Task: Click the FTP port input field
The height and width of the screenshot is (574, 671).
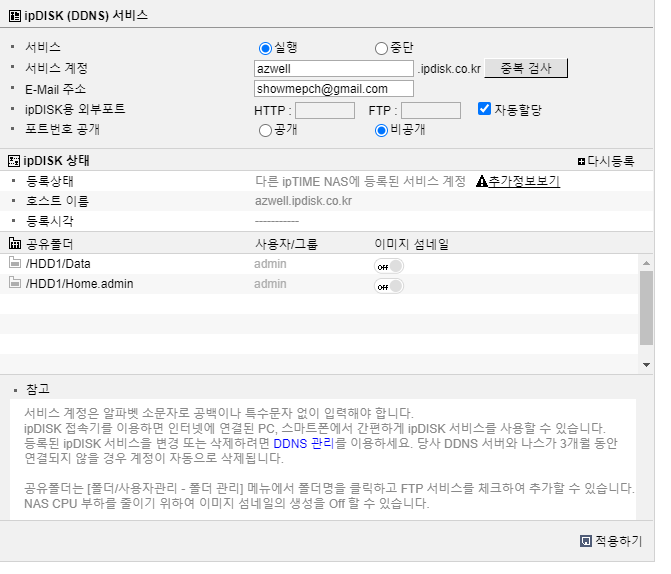Action: pyautogui.click(x=431, y=110)
